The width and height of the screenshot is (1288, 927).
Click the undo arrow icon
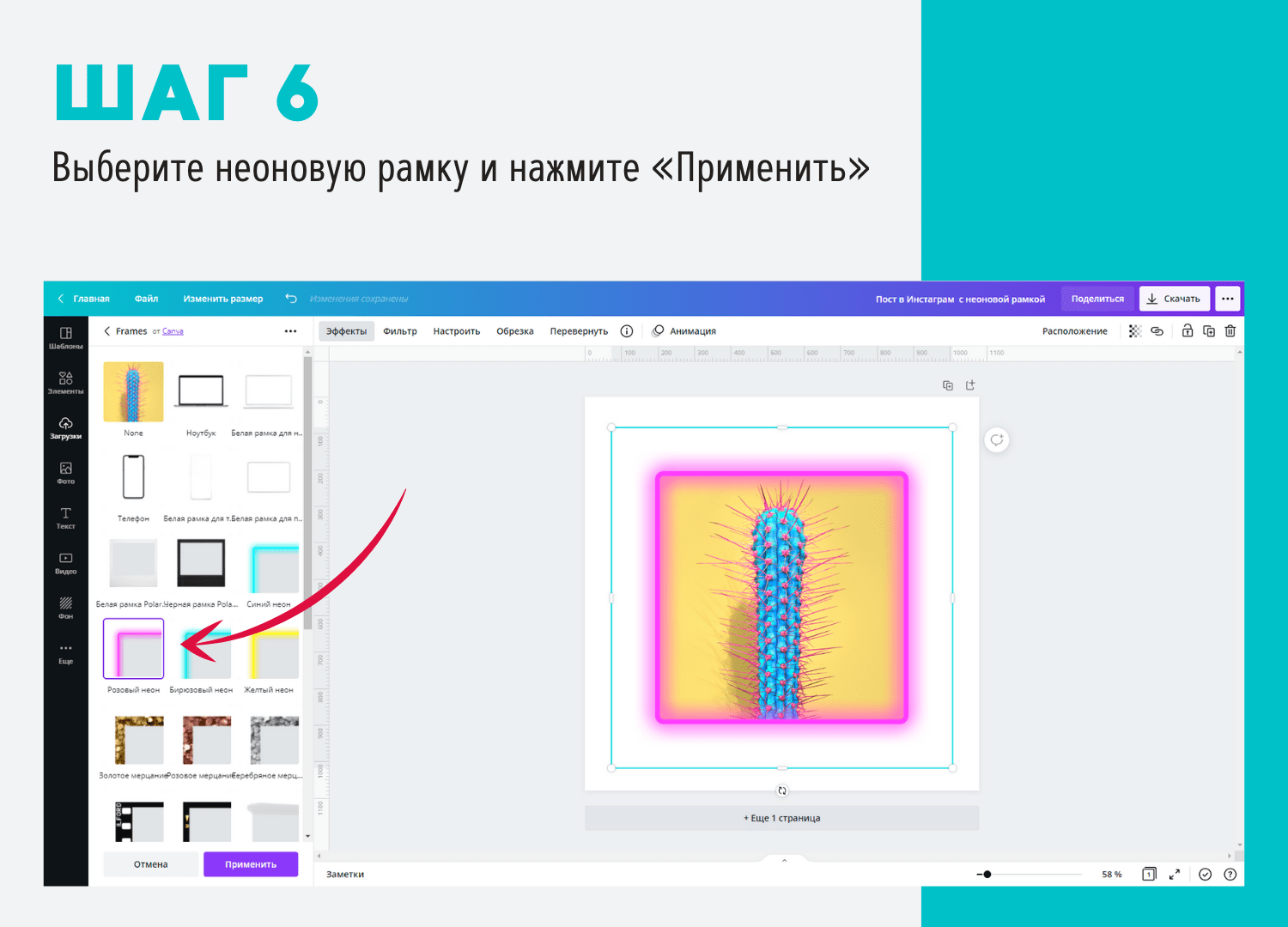[291, 299]
